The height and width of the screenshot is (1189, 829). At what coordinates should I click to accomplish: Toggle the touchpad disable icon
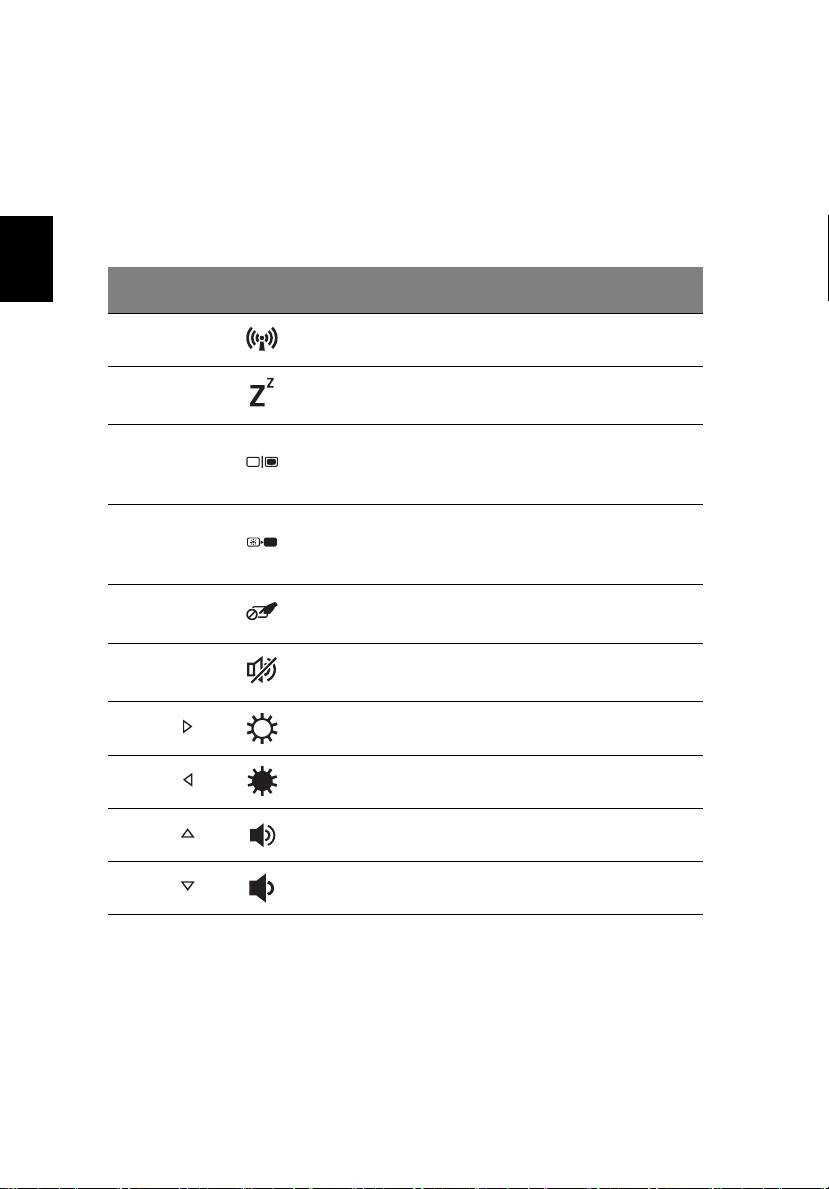(262, 612)
